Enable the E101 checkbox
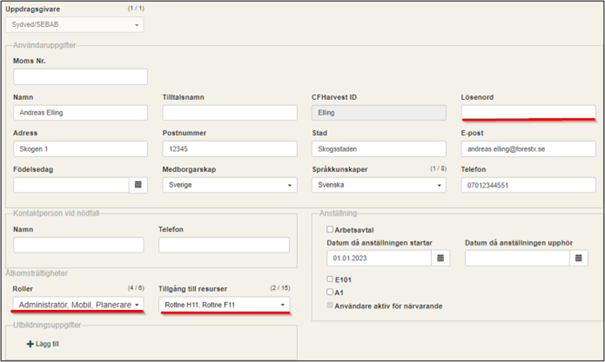 click(330, 279)
